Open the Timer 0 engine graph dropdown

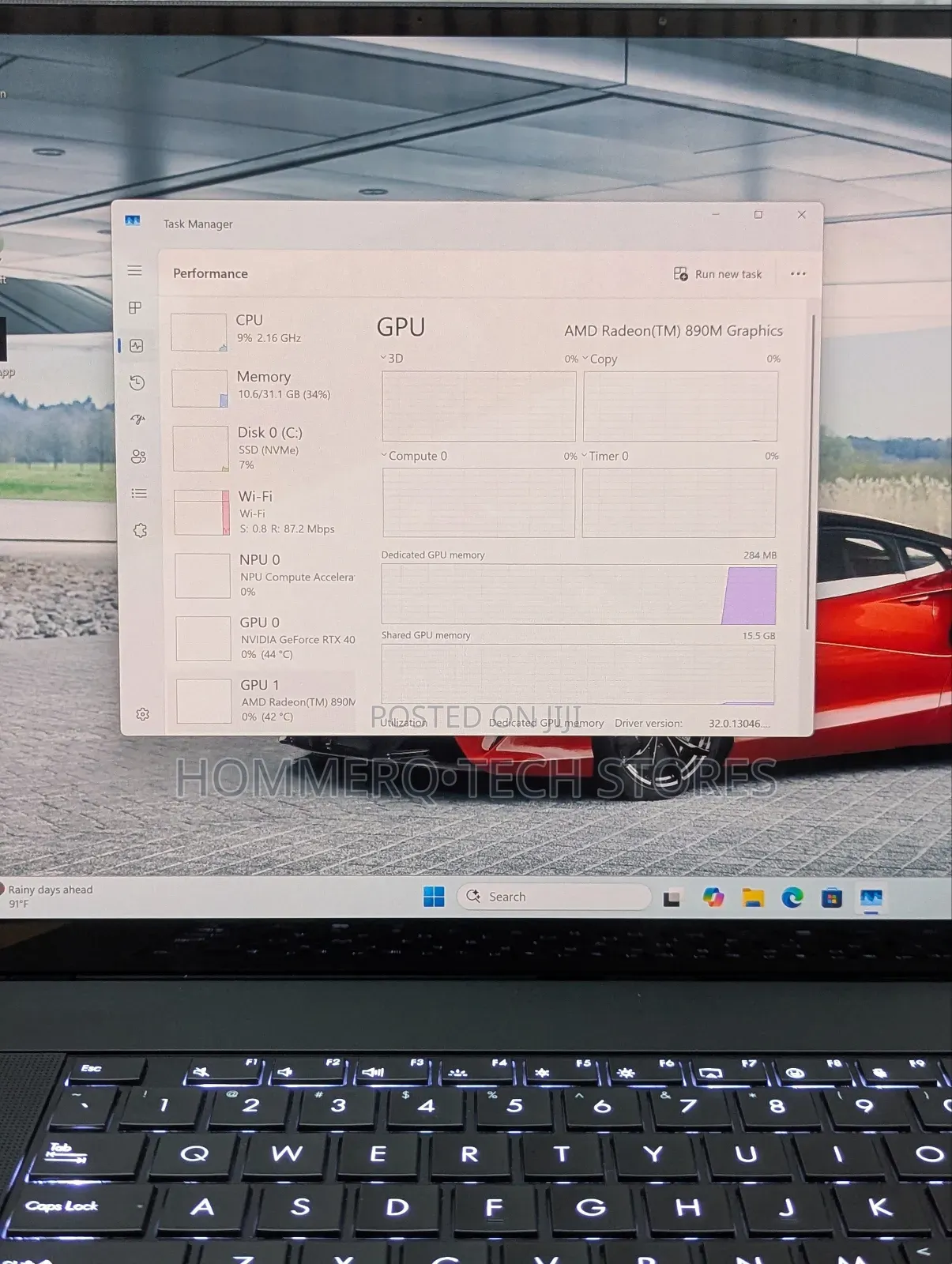coord(606,456)
